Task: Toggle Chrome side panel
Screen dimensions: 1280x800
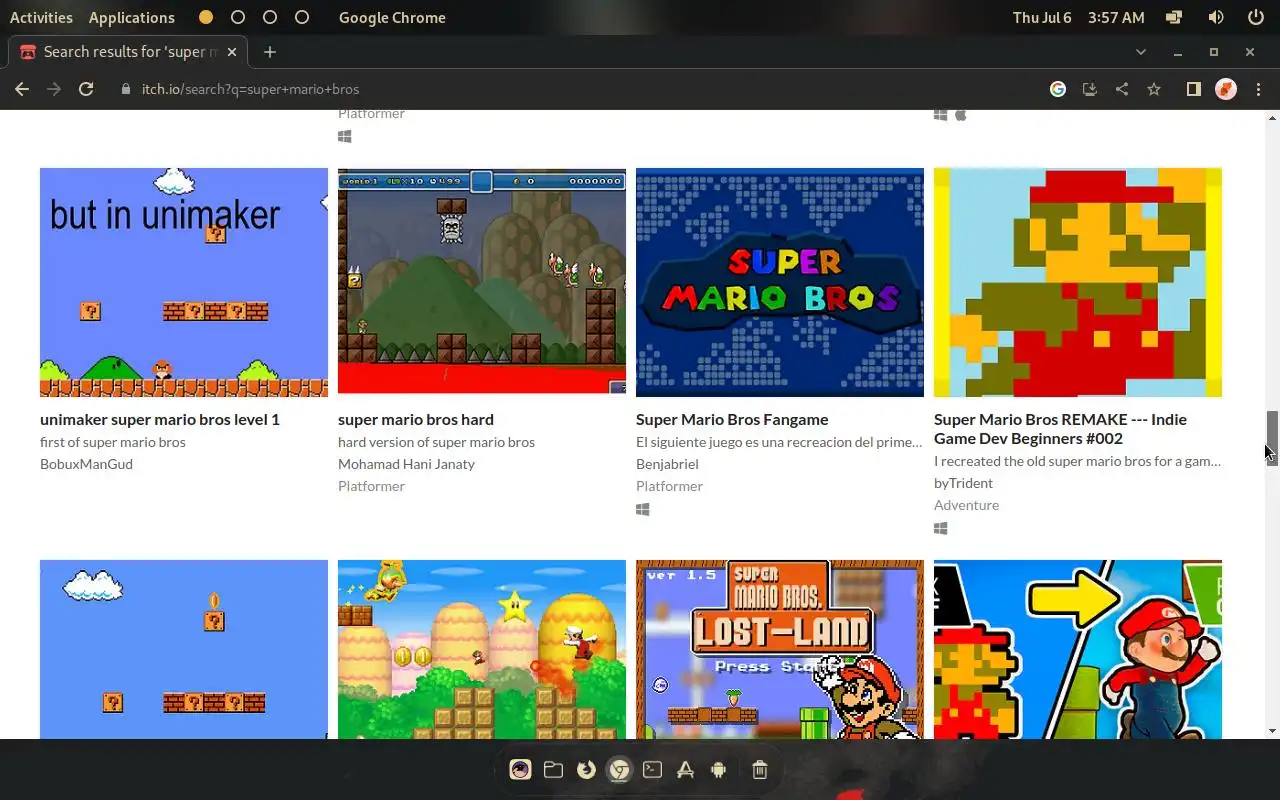Action: 1193,89
